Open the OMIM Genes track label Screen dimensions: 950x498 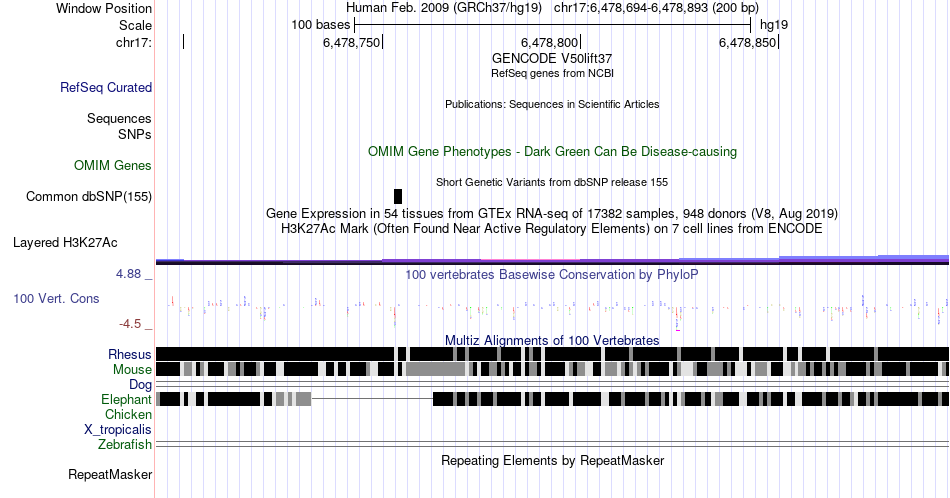pyautogui.click(x=113, y=165)
